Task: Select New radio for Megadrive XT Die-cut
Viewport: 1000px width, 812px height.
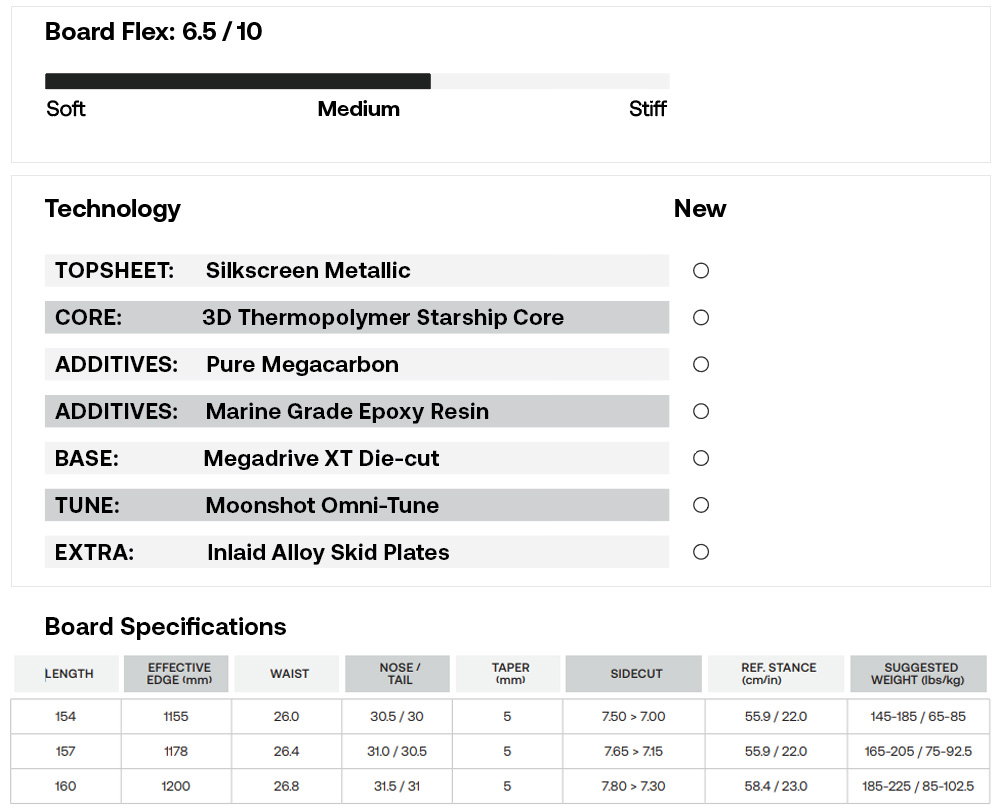Action: click(701, 458)
